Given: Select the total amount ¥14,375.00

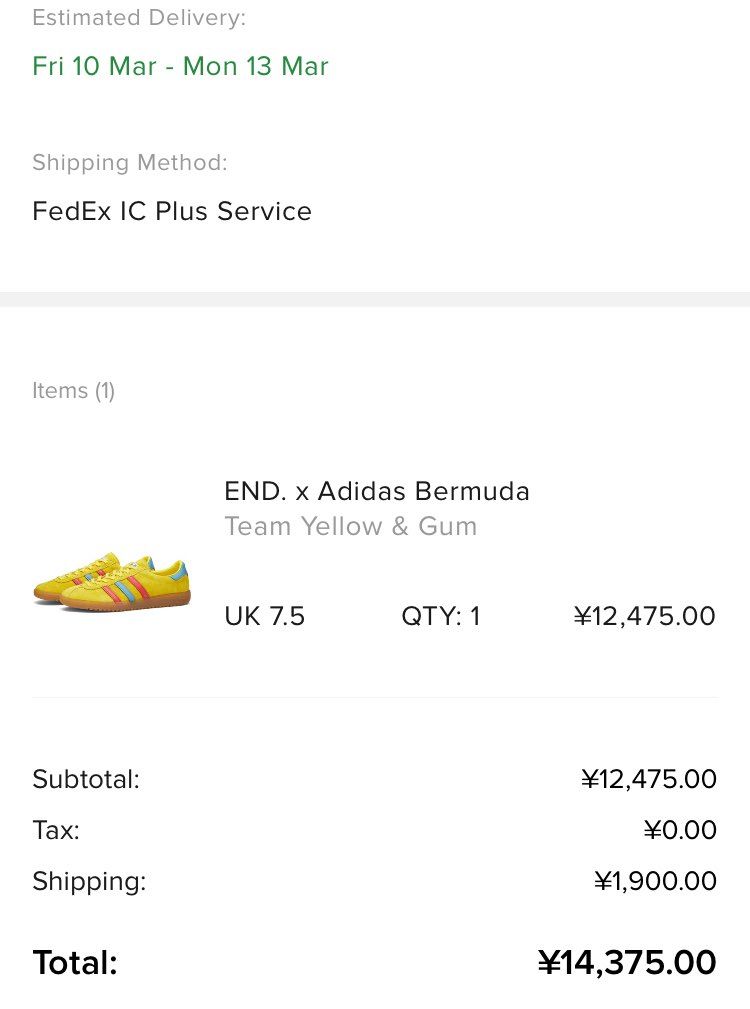Looking at the screenshot, I should (627, 963).
